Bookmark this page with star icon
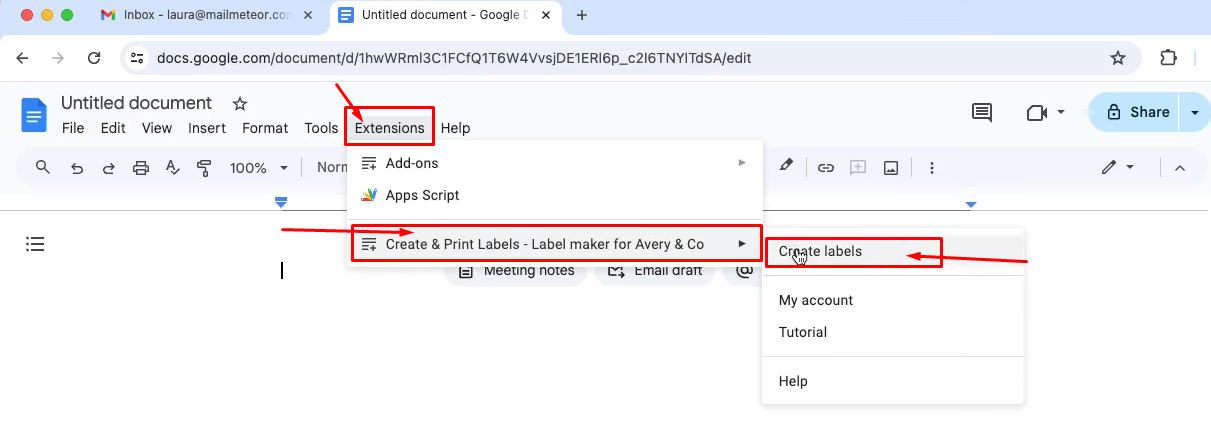The height and width of the screenshot is (447, 1211). click(x=1118, y=58)
